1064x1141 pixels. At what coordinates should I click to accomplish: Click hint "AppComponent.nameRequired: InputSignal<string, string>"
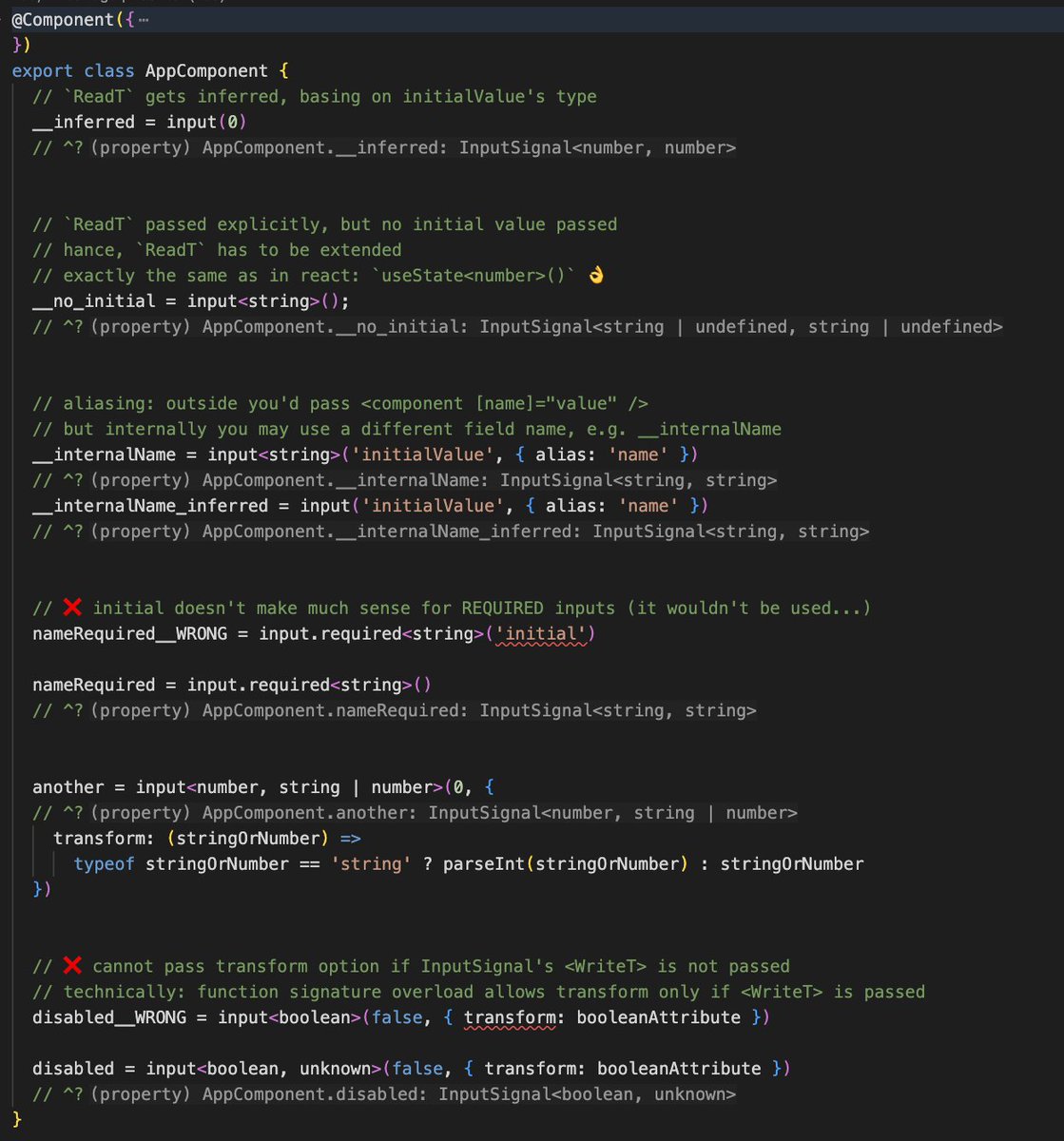tap(479, 711)
